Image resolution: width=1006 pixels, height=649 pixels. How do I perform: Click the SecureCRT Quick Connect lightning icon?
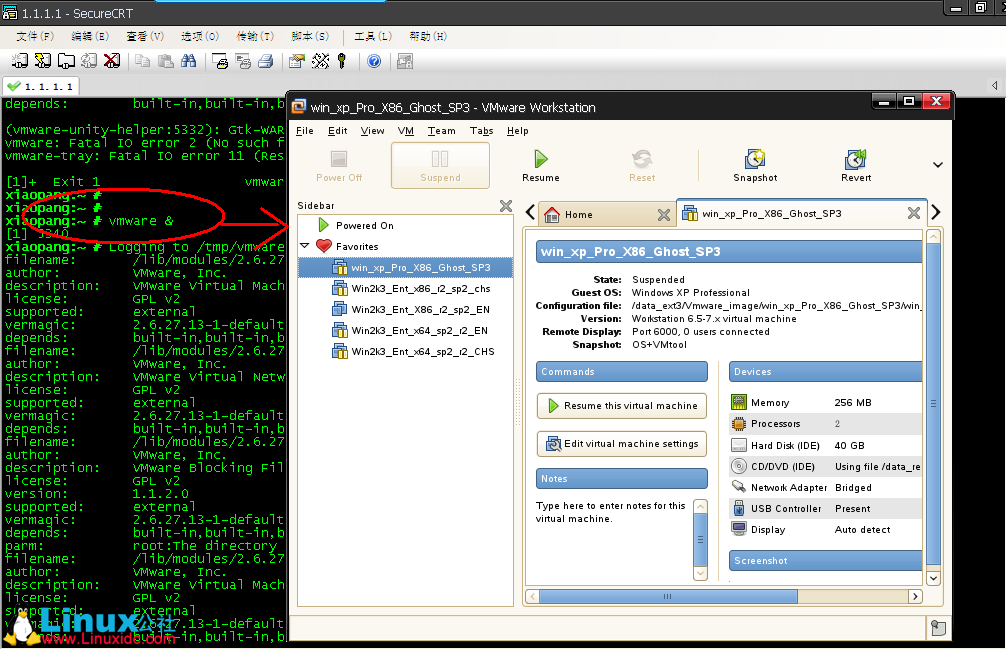[x=43, y=61]
